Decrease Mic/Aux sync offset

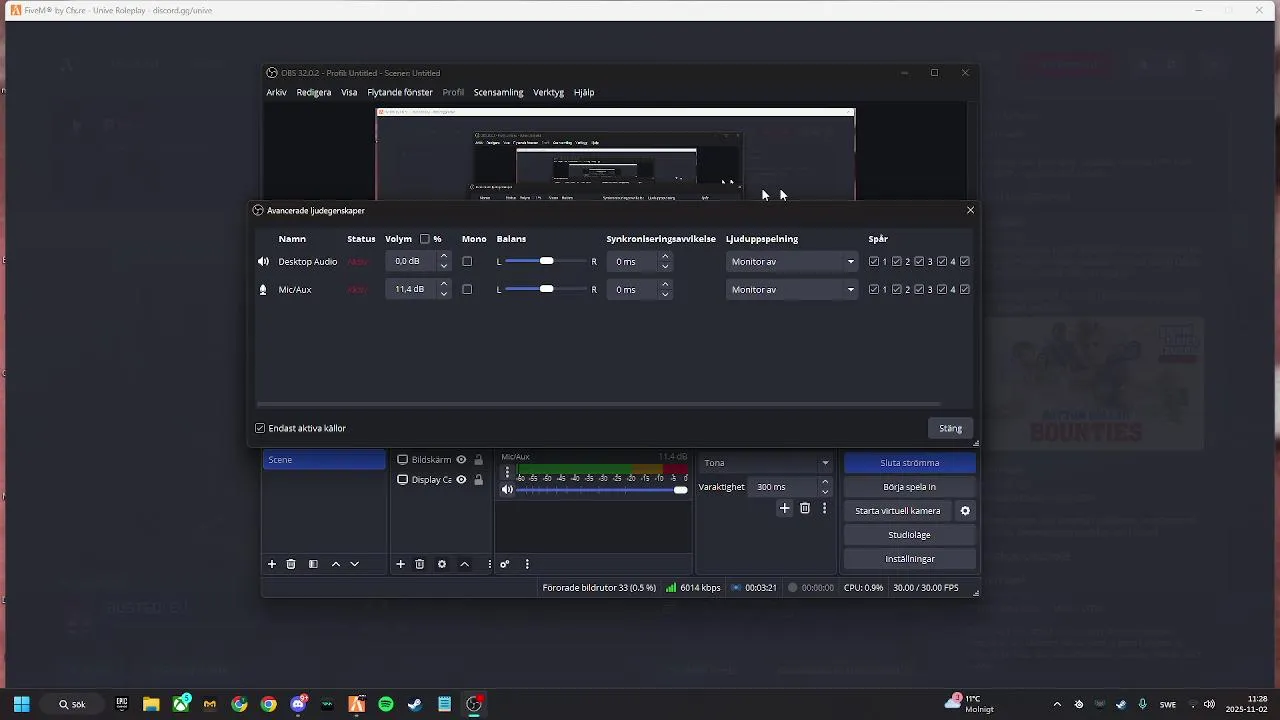[x=665, y=295]
